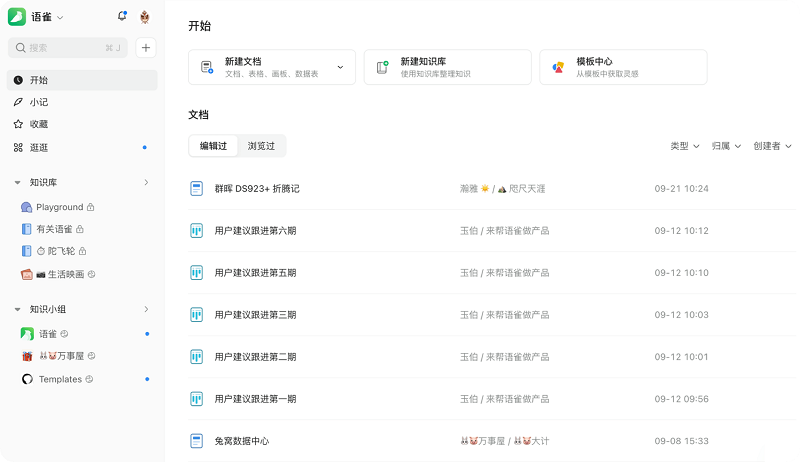
Task: Click the 语雀 green logo icon
Action: pos(17,17)
